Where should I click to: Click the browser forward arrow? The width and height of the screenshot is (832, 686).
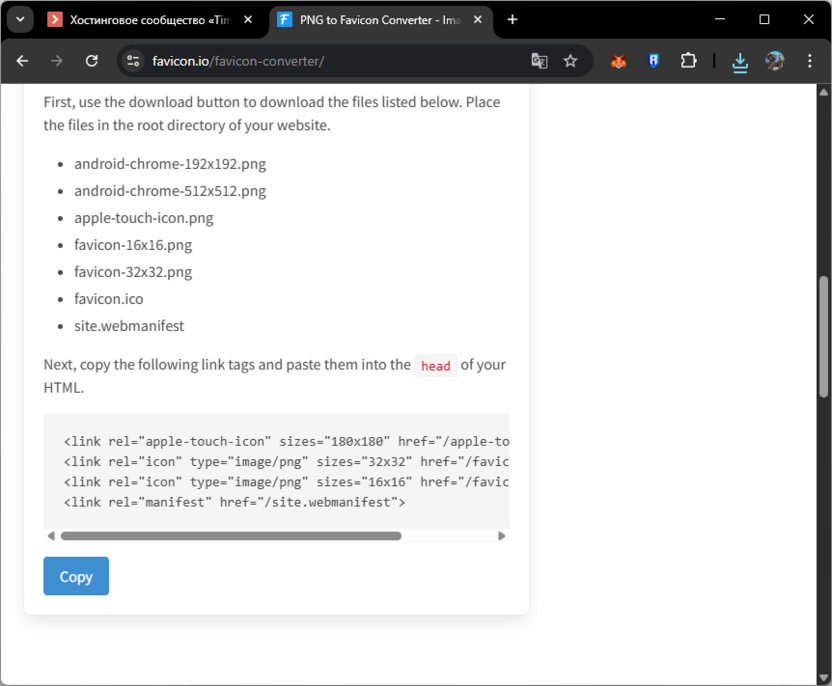click(x=56, y=61)
